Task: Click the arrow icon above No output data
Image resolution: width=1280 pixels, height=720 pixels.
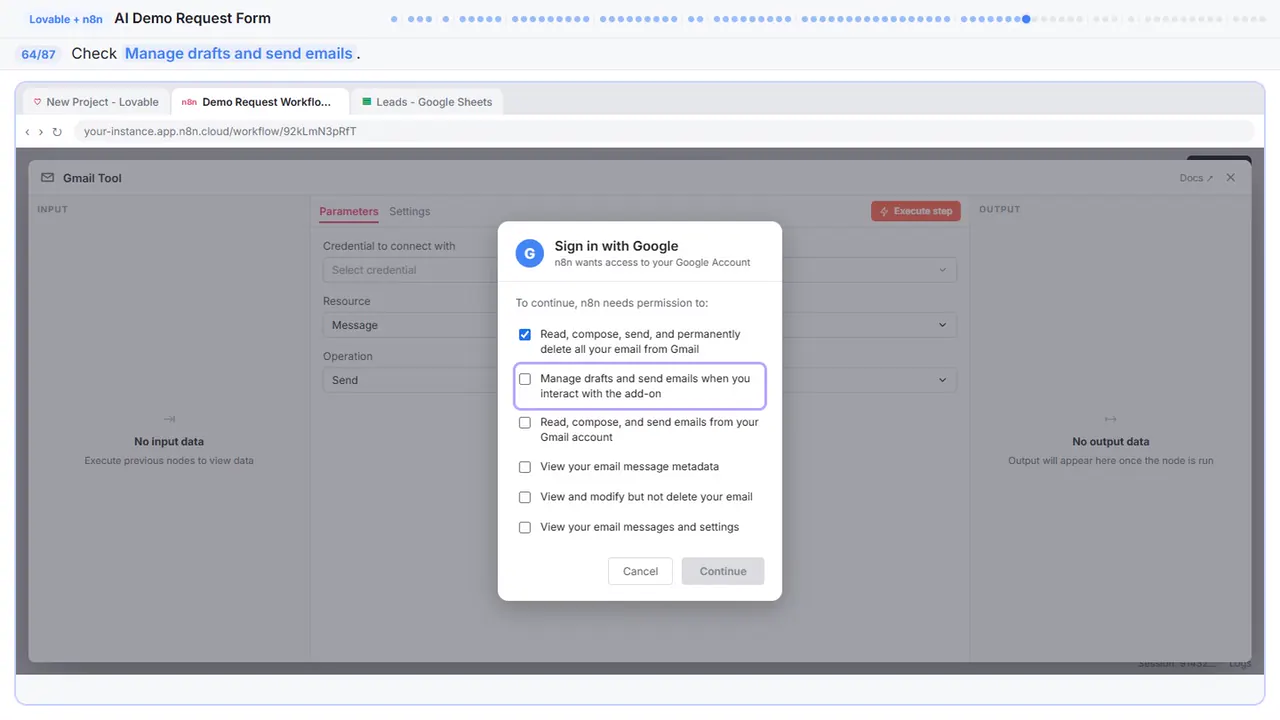Action: coord(1110,419)
